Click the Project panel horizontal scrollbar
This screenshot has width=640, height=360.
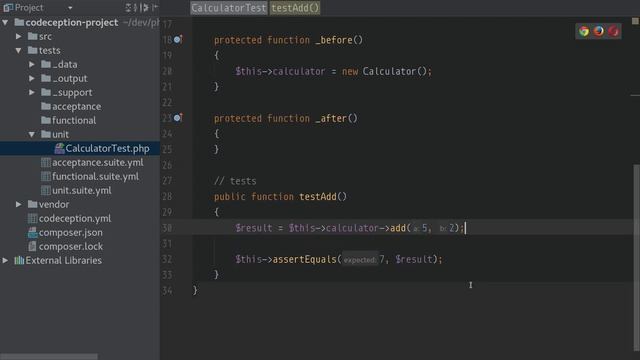coord(49,356)
